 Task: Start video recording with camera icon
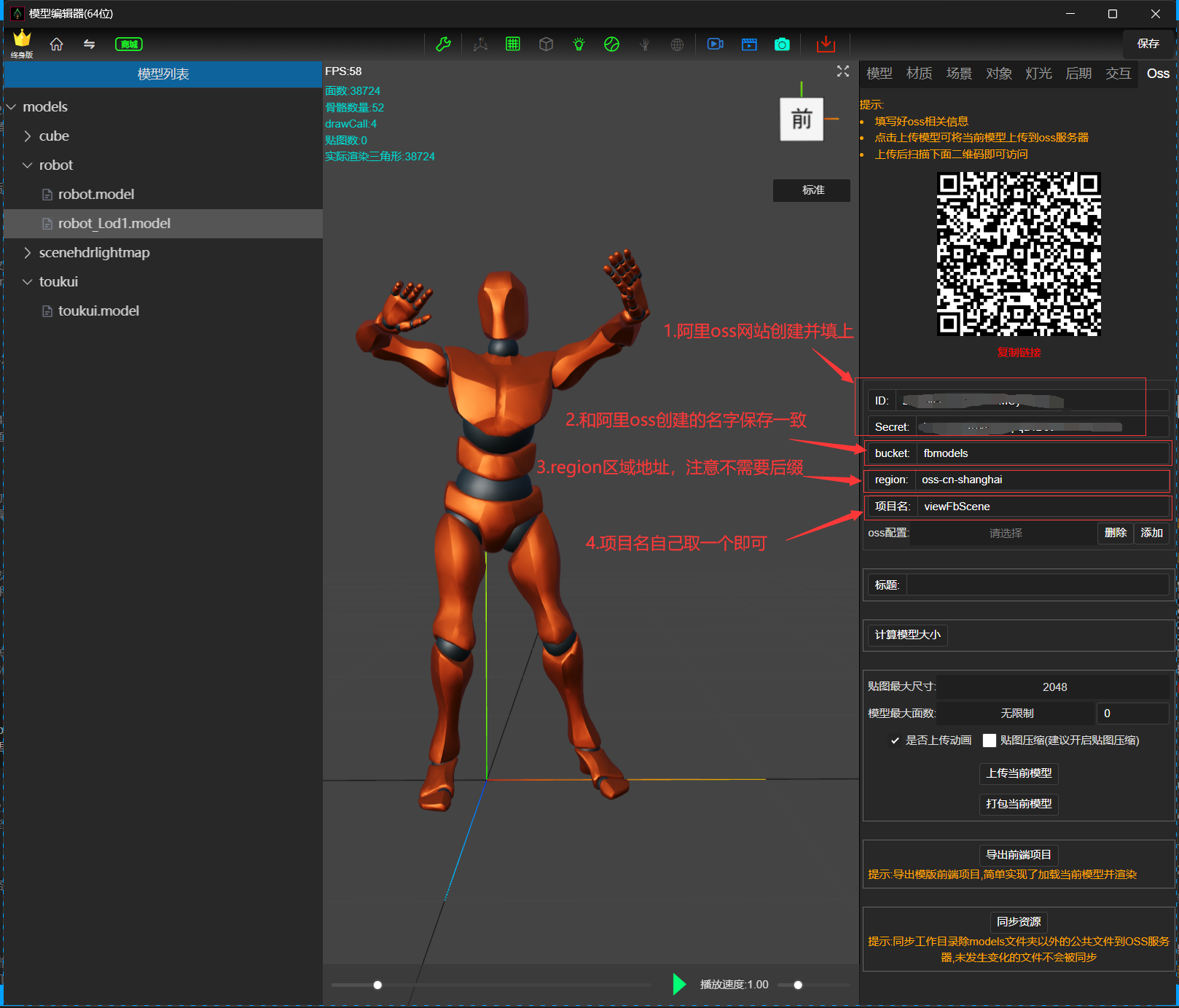click(716, 44)
